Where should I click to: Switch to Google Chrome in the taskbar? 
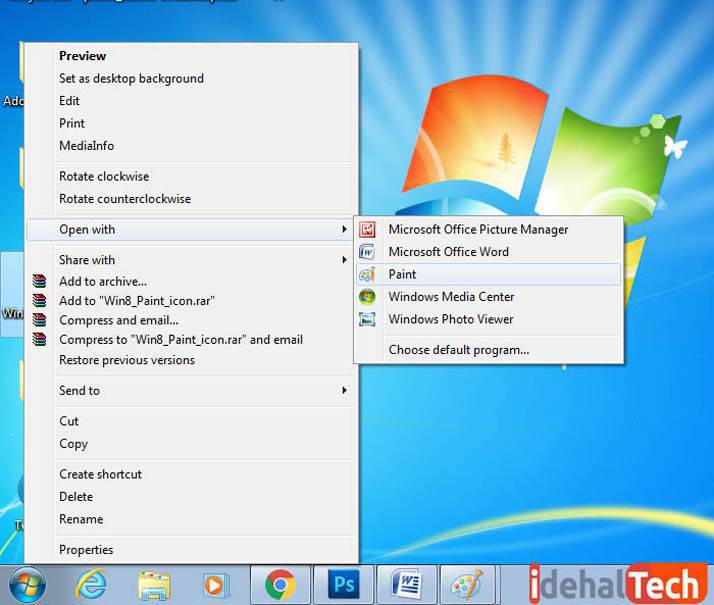pyautogui.click(x=280, y=585)
